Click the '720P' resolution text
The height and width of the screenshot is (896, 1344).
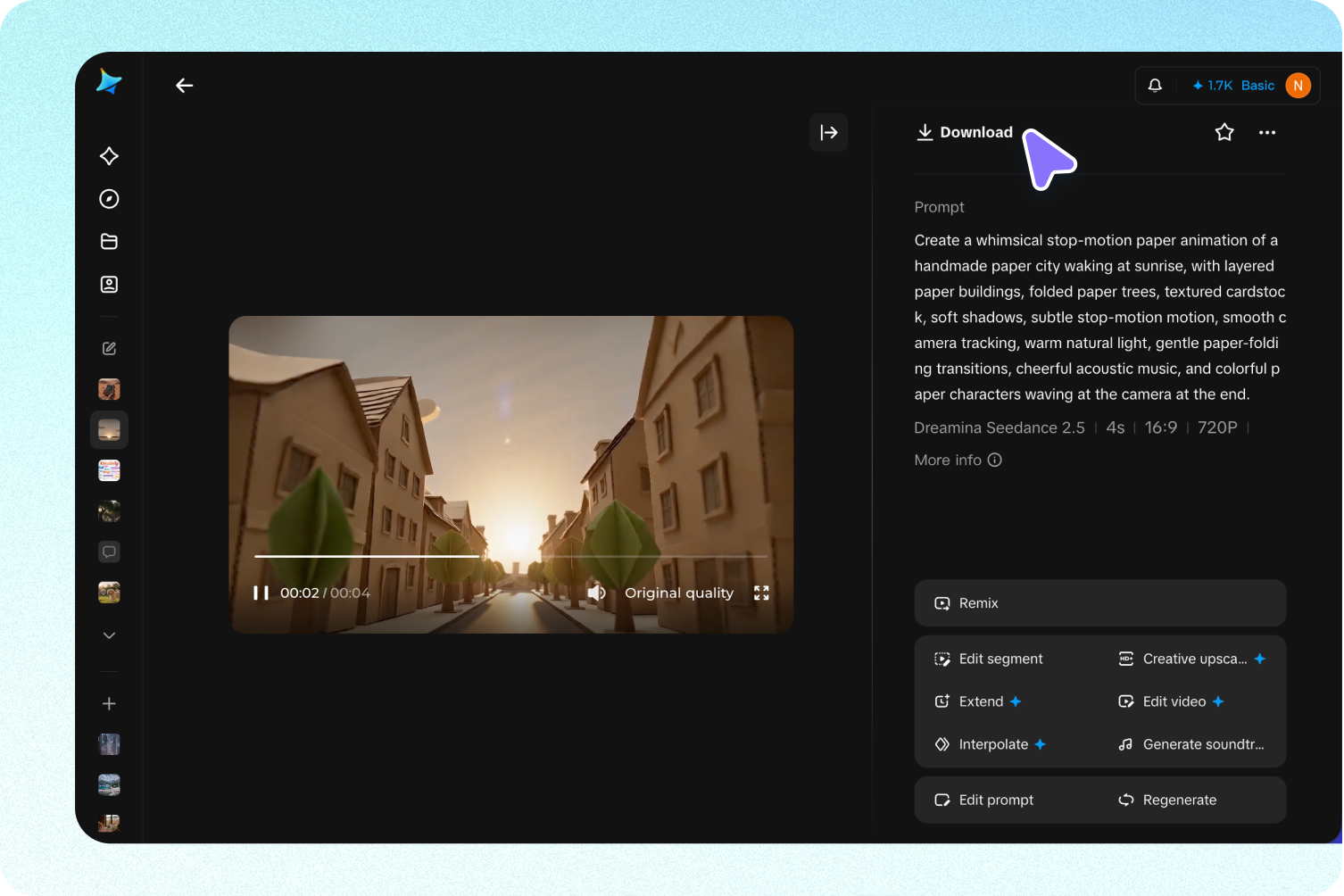click(1217, 428)
